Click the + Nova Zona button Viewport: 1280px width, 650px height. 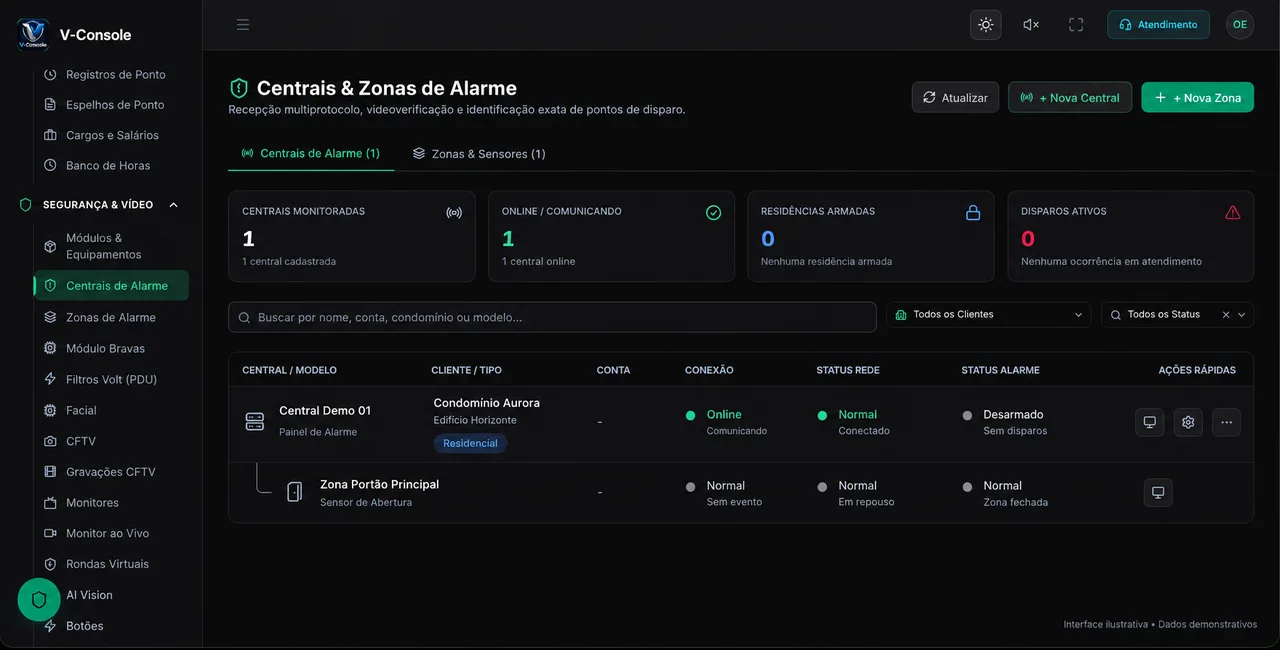(x=1197, y=97)
